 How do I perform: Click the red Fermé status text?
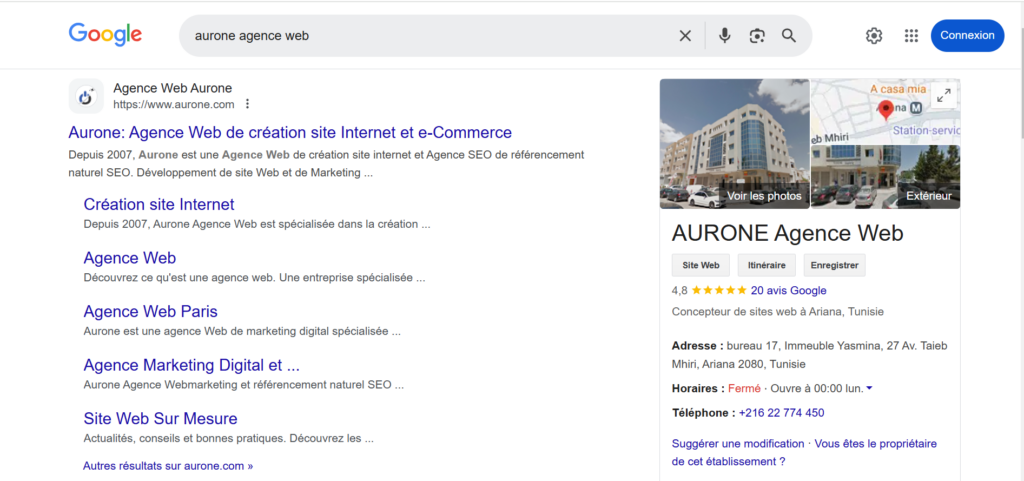pos(744,388)
